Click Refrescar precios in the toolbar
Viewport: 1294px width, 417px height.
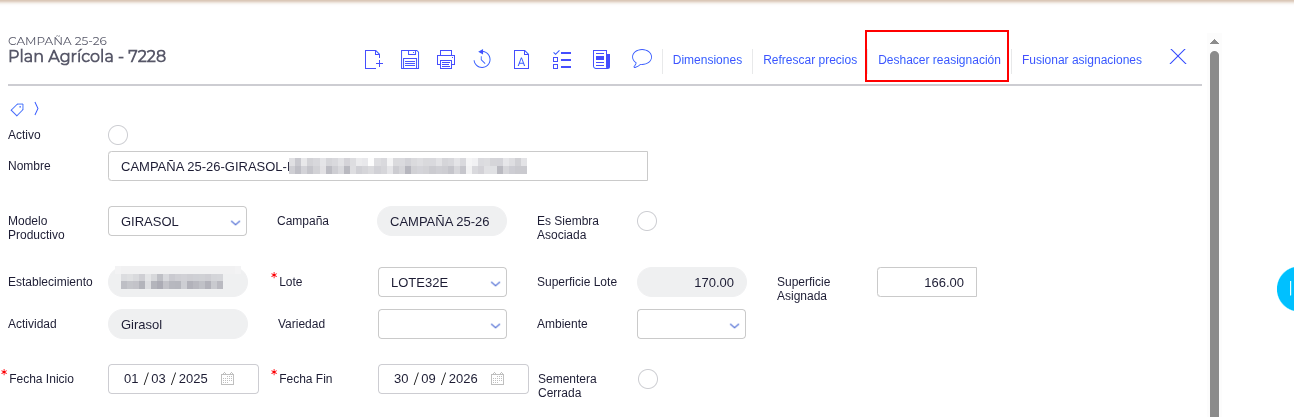click(810, 60)
